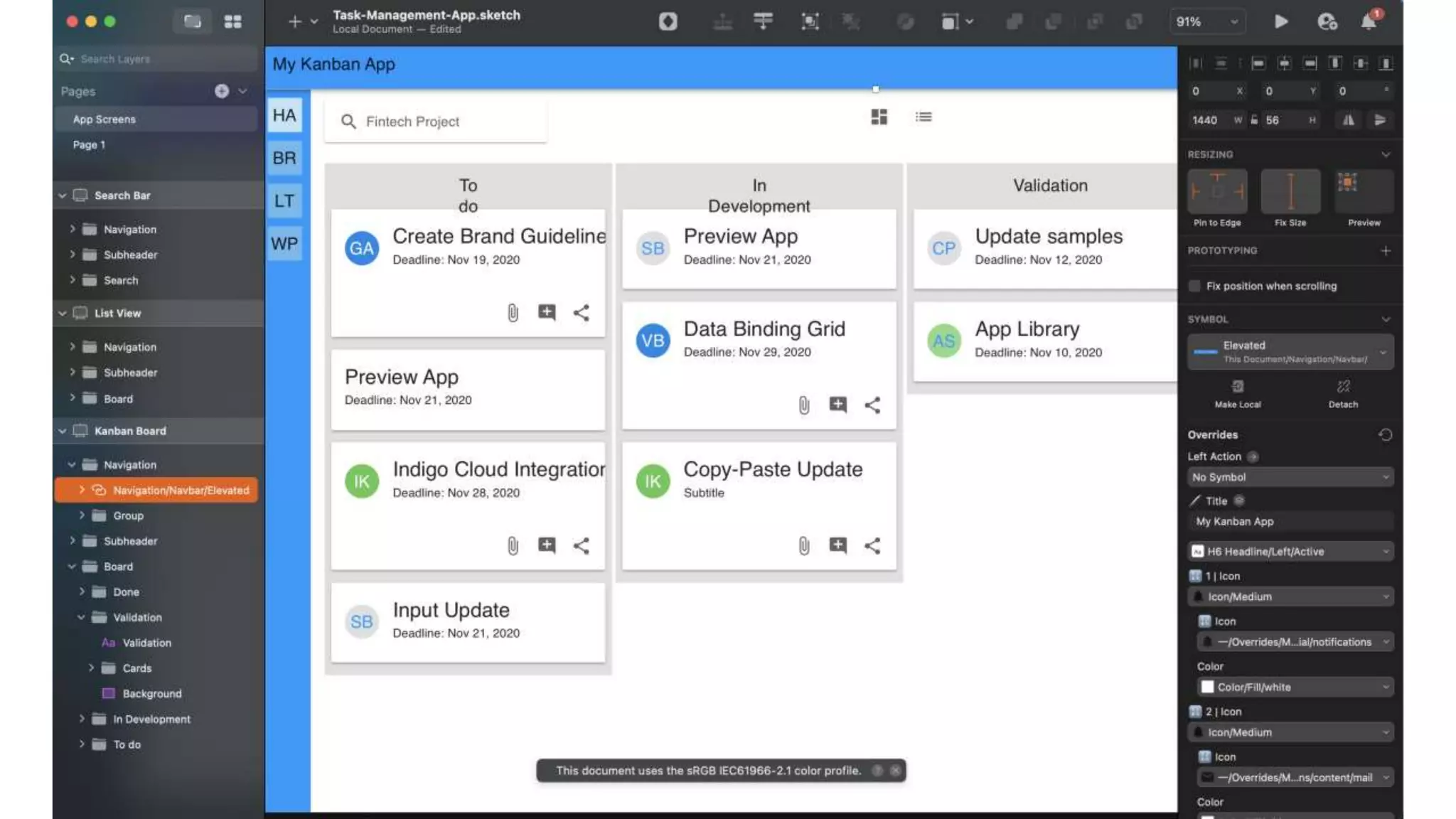Toggle Pin to Edge resizing option

pos(1217,191)
